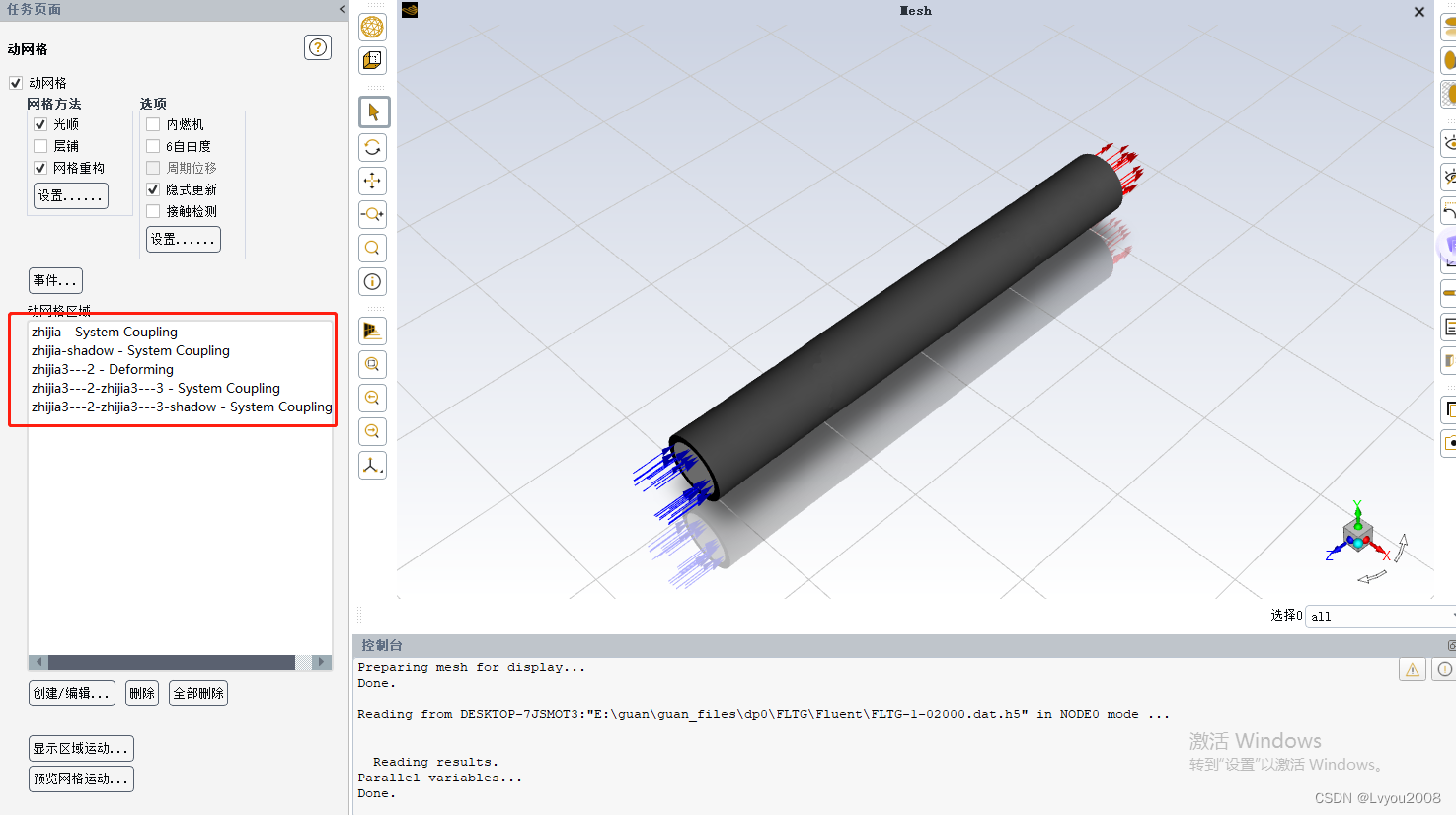Click the perspective grid view icon
This screenshot has height=815, width=1456.
click(372, 332)
